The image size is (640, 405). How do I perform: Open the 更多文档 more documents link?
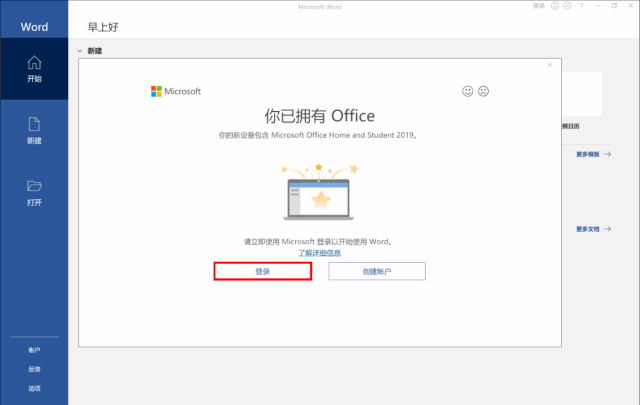click(x=593, y=229)
